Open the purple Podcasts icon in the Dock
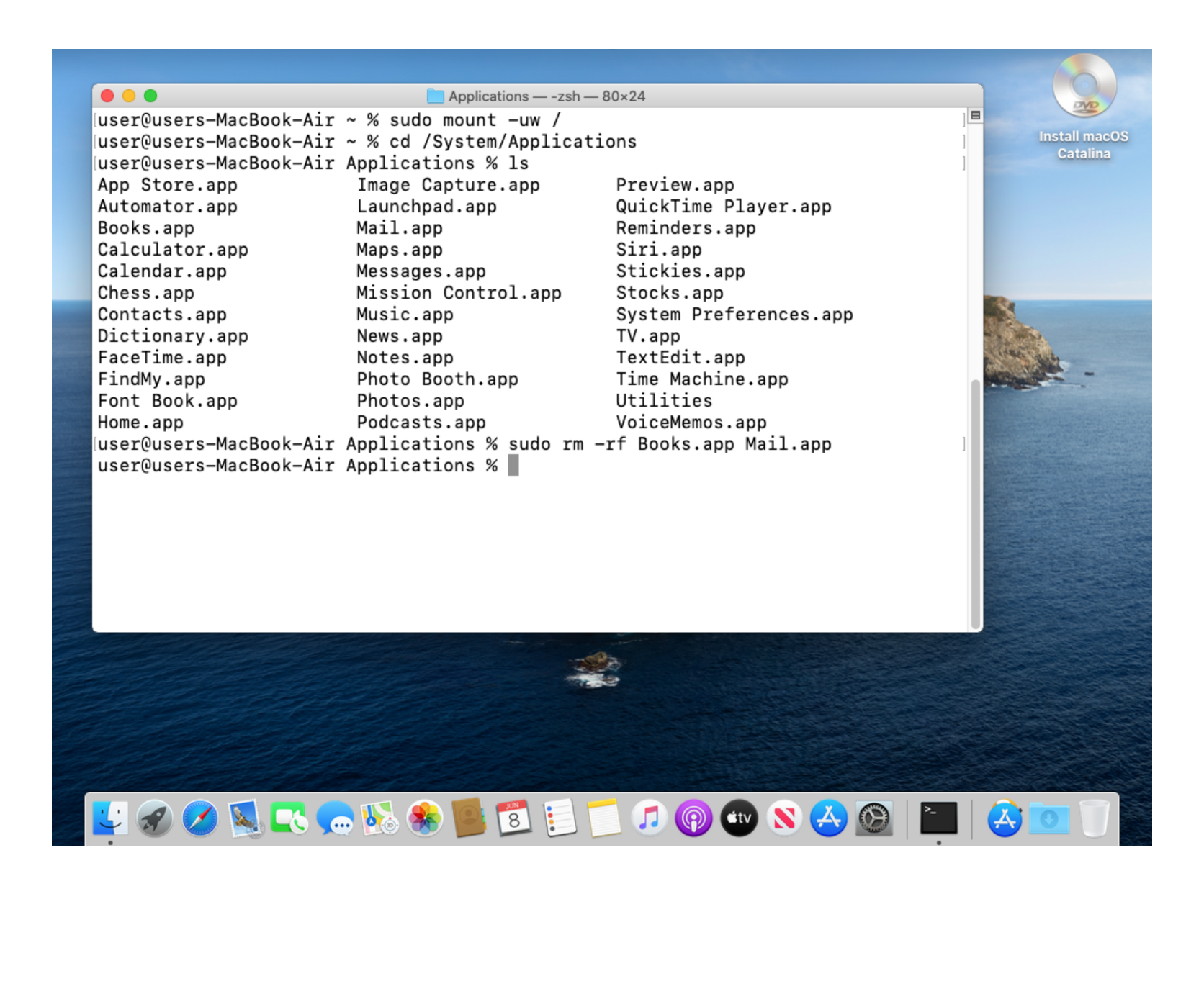The image size is (1204, 989). (694, 818)
